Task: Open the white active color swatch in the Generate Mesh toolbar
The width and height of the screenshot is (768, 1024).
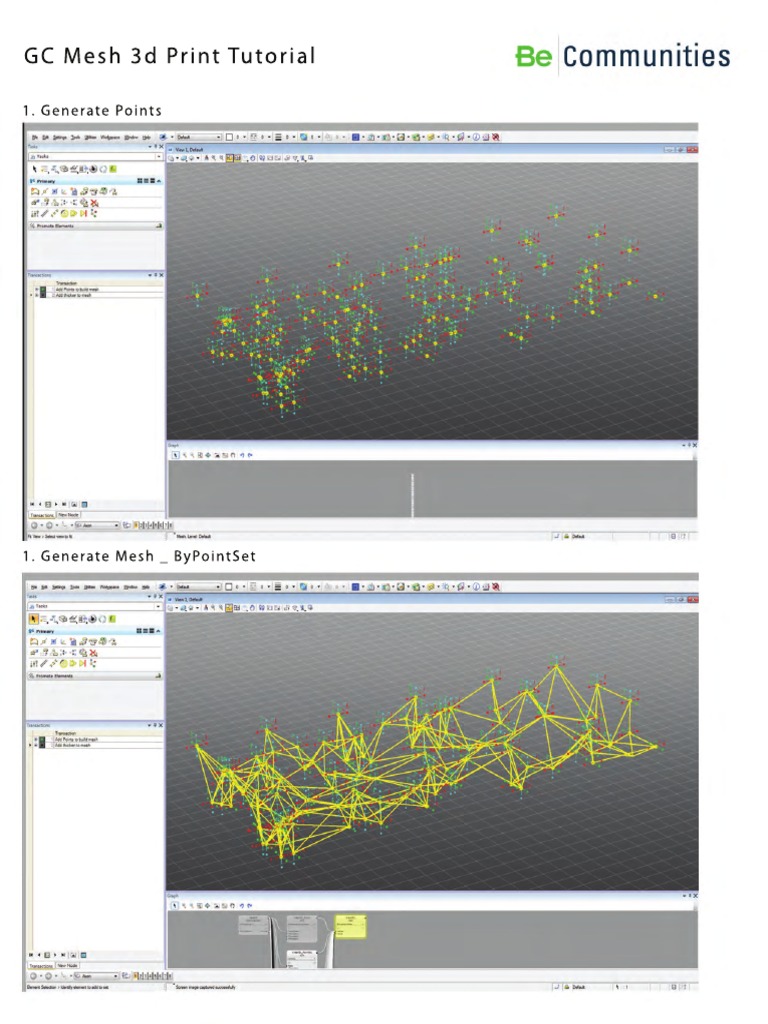Action: tap(229, 586)
